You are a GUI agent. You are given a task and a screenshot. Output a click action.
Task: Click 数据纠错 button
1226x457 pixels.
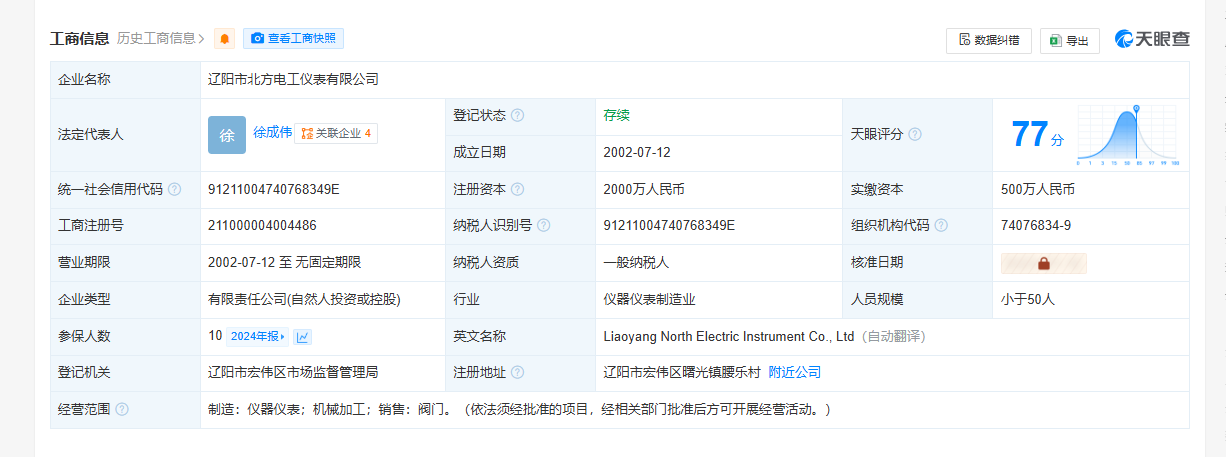tap(989, 40)
